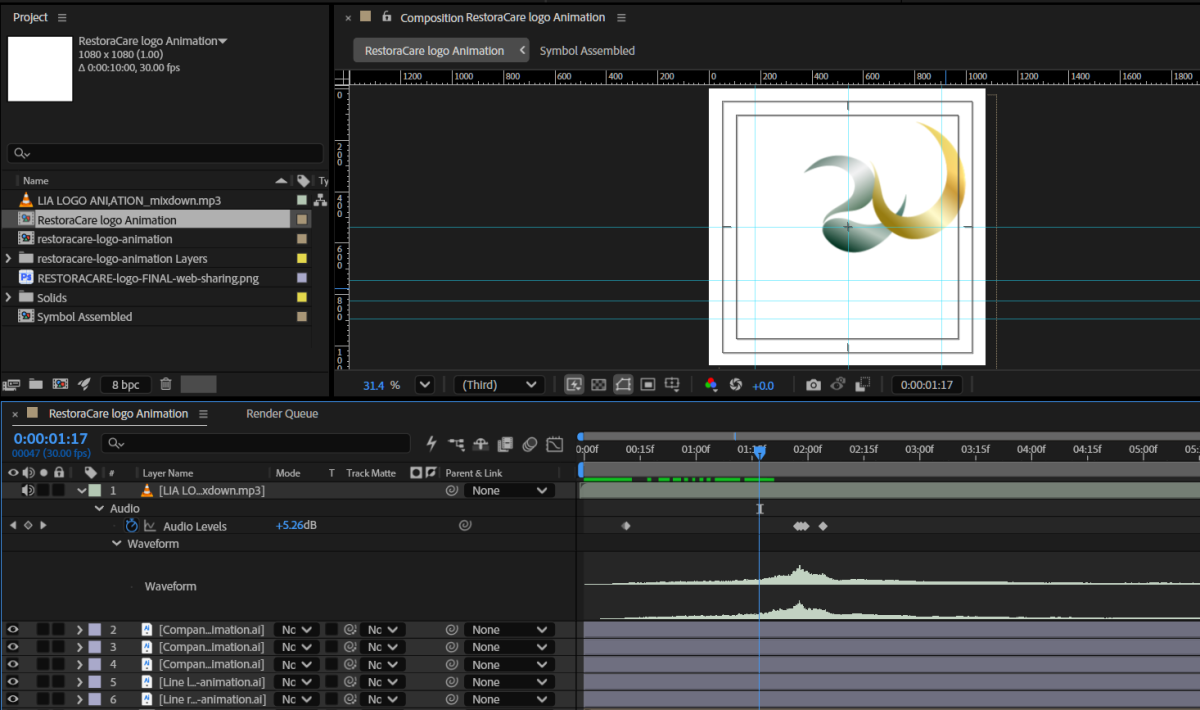
Task: Click the viewer current time 0:00:01:17 button
Action: pos(926,385)
